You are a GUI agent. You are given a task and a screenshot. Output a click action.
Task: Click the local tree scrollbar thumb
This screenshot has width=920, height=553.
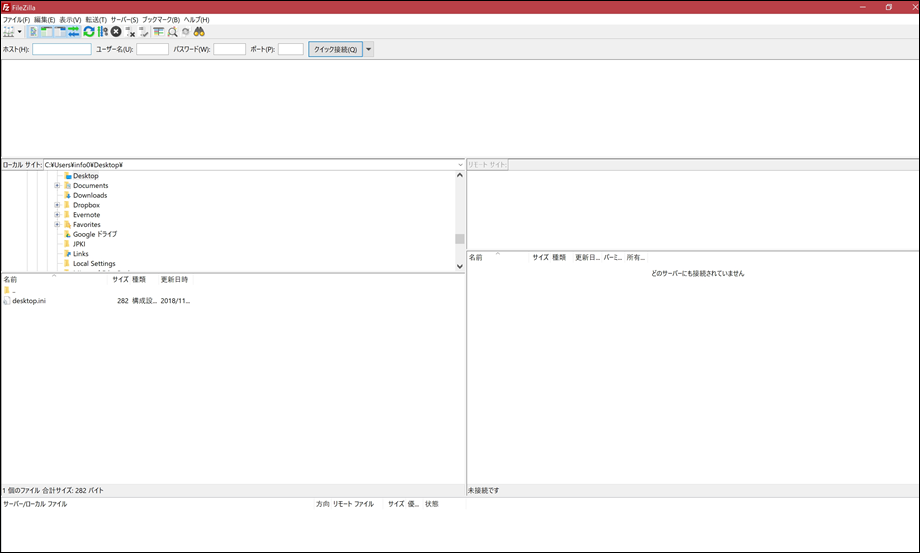pyautogui.click(x=460, y=239)
